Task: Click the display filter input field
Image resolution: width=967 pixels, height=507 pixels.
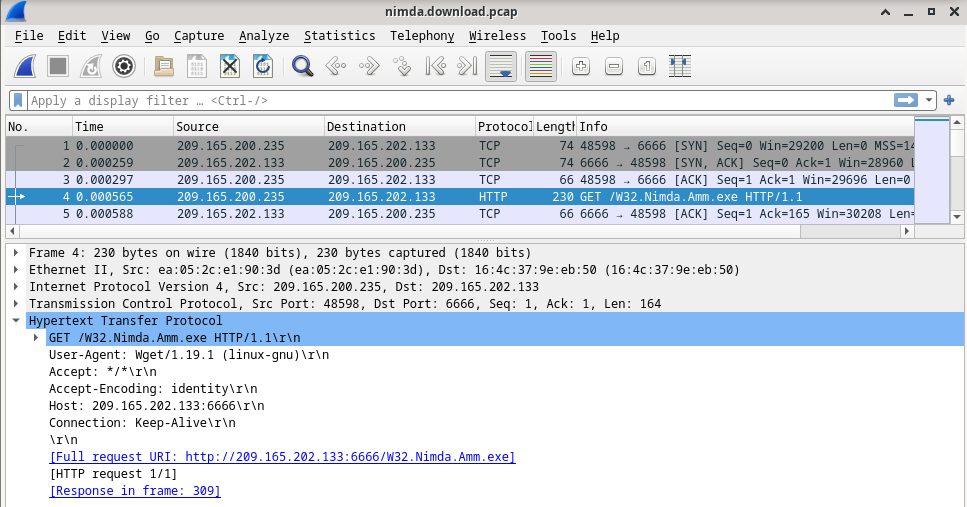Action: click(x=459, y=100)
